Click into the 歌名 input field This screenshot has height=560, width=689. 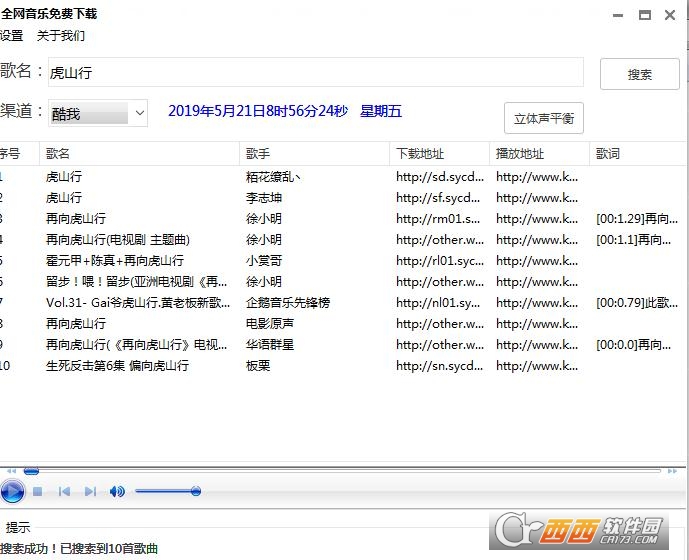(x=315, y=72)
